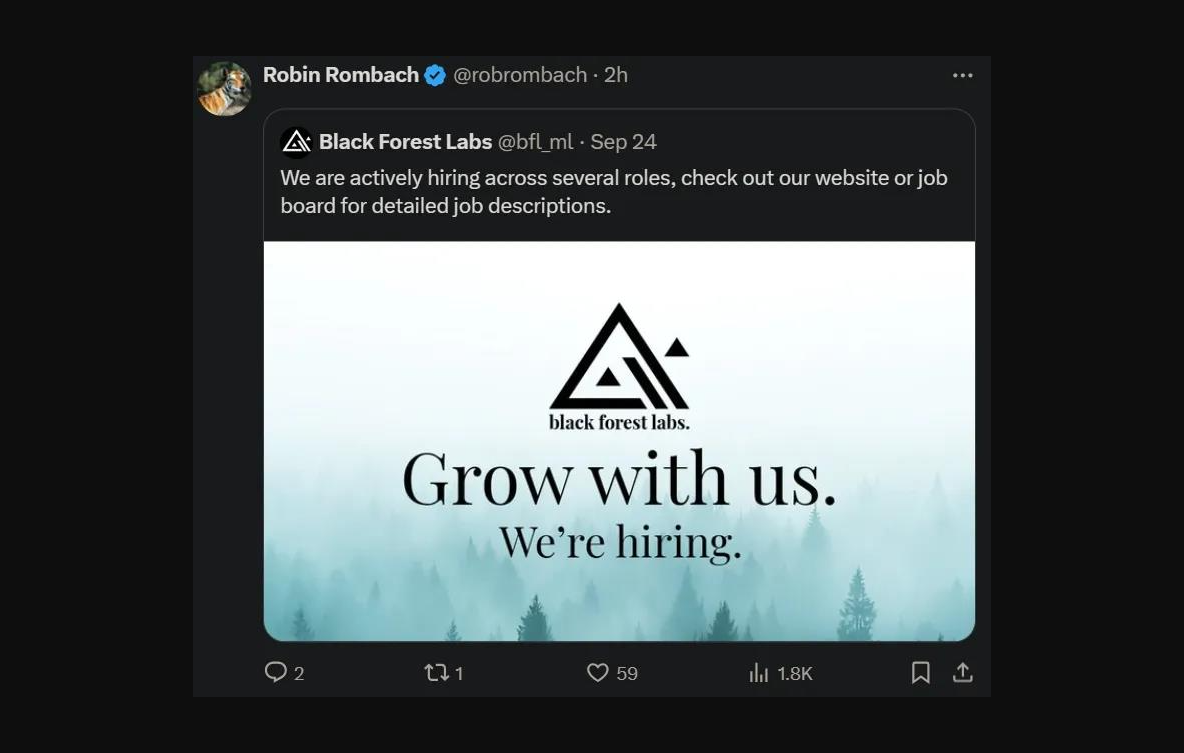Click the @bfl_ml handle
This screenshot has width=1184, height=753.
tap(535, 142)
